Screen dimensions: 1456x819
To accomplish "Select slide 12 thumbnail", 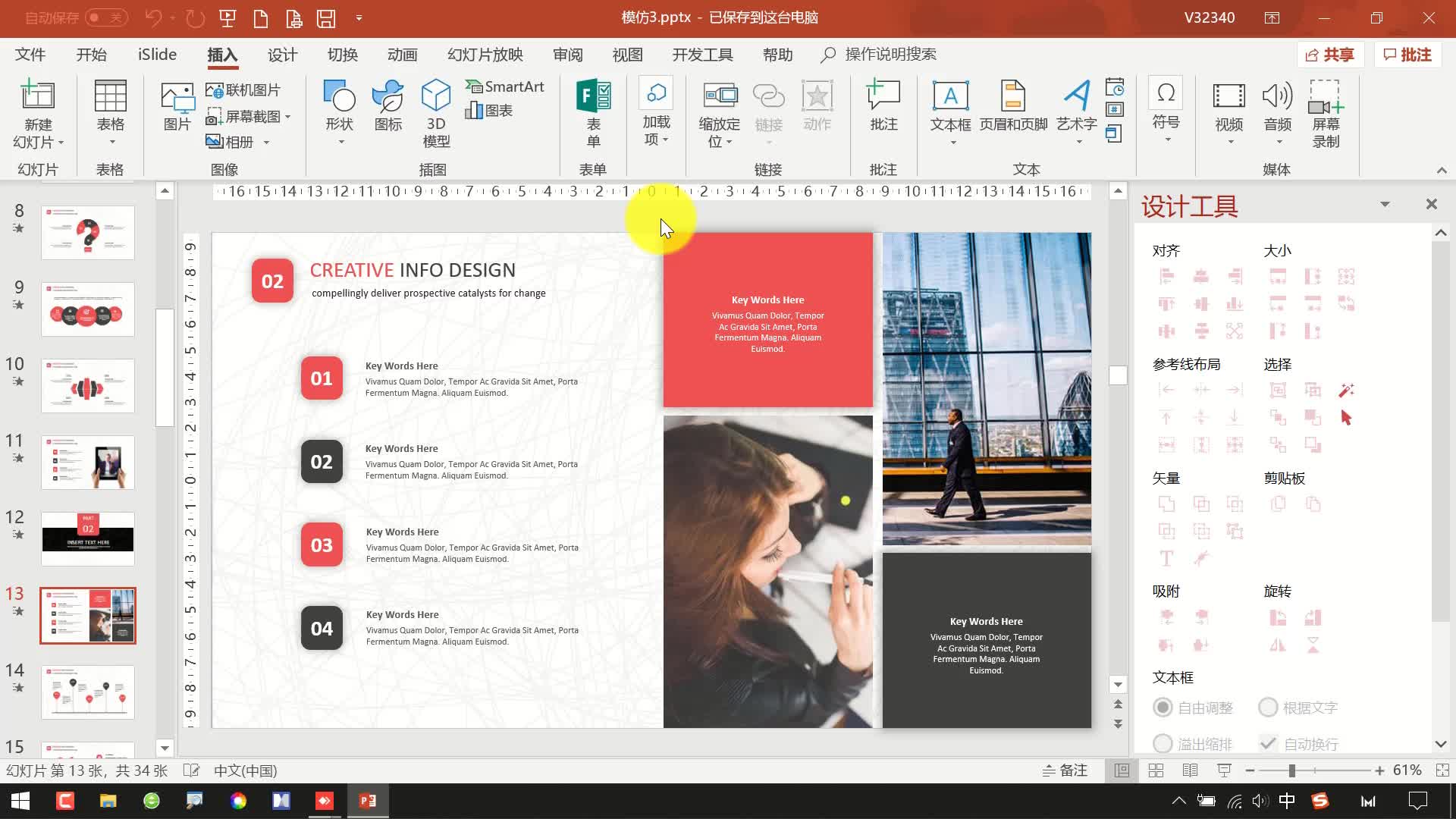I will [88, 538].
